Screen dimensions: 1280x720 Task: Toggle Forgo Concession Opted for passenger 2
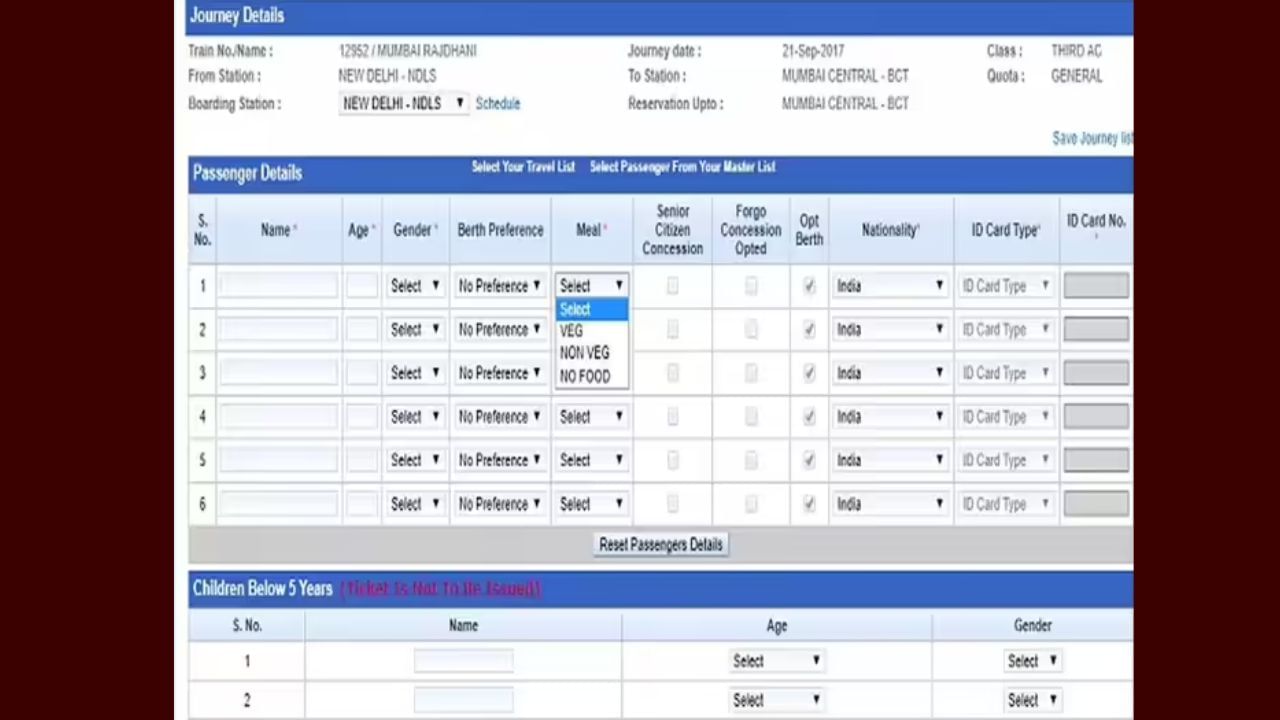[x=750, y=330]
